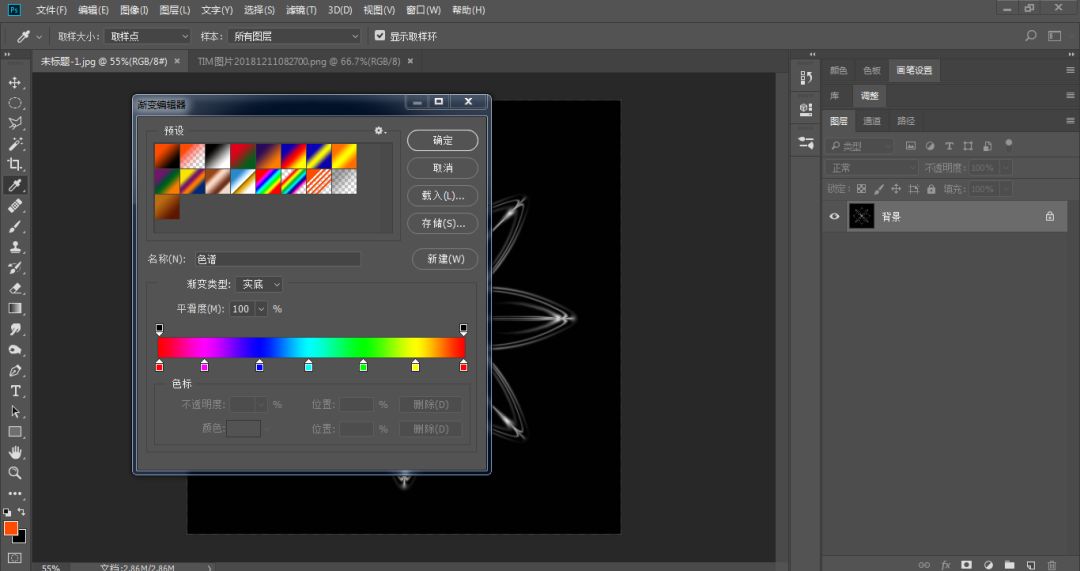Select the Eraser tool
Screen dimensions: 1080x571
tap(15, 288)
